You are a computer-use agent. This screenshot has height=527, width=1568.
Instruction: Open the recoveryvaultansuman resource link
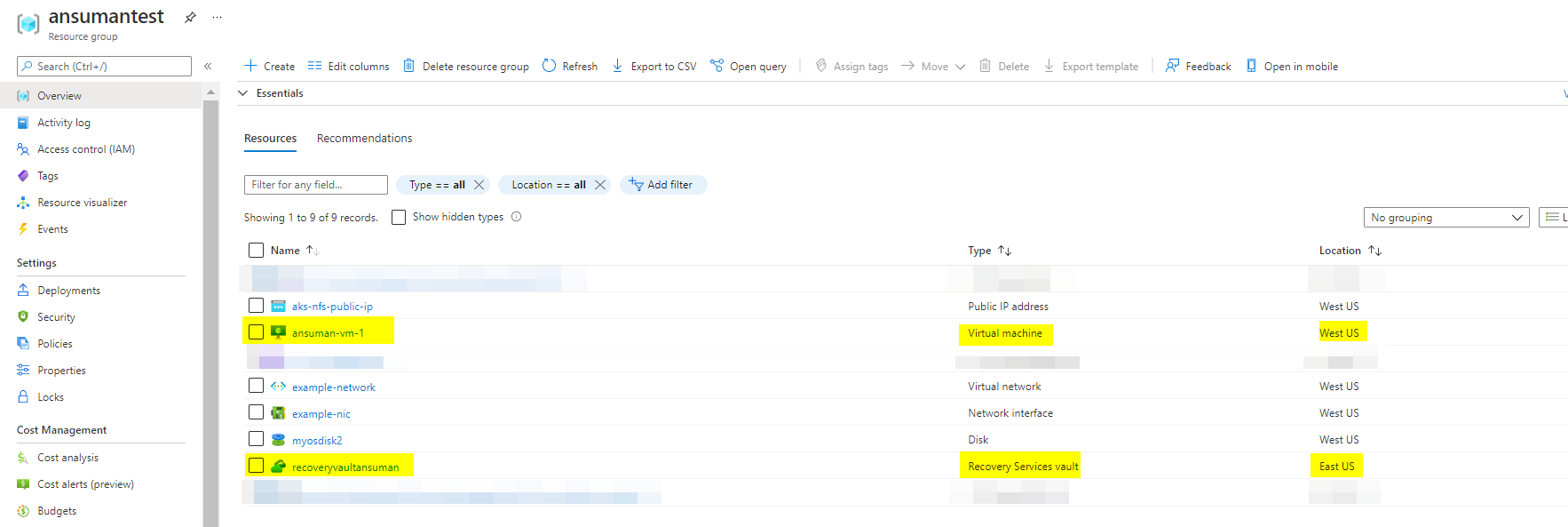point(345,467)
